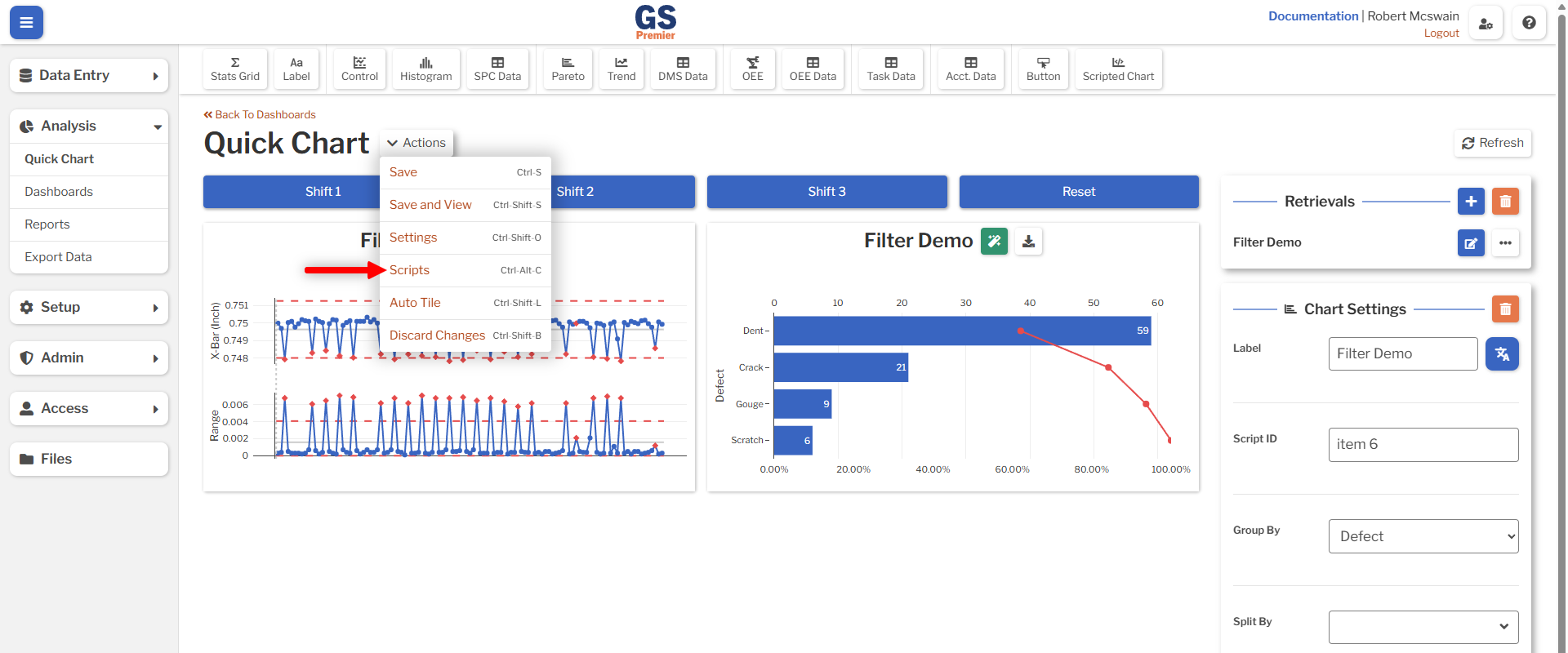Viewport: 1568px width, 653px height.
Task: Toggle the Actions dropdown
Action: 416,143
